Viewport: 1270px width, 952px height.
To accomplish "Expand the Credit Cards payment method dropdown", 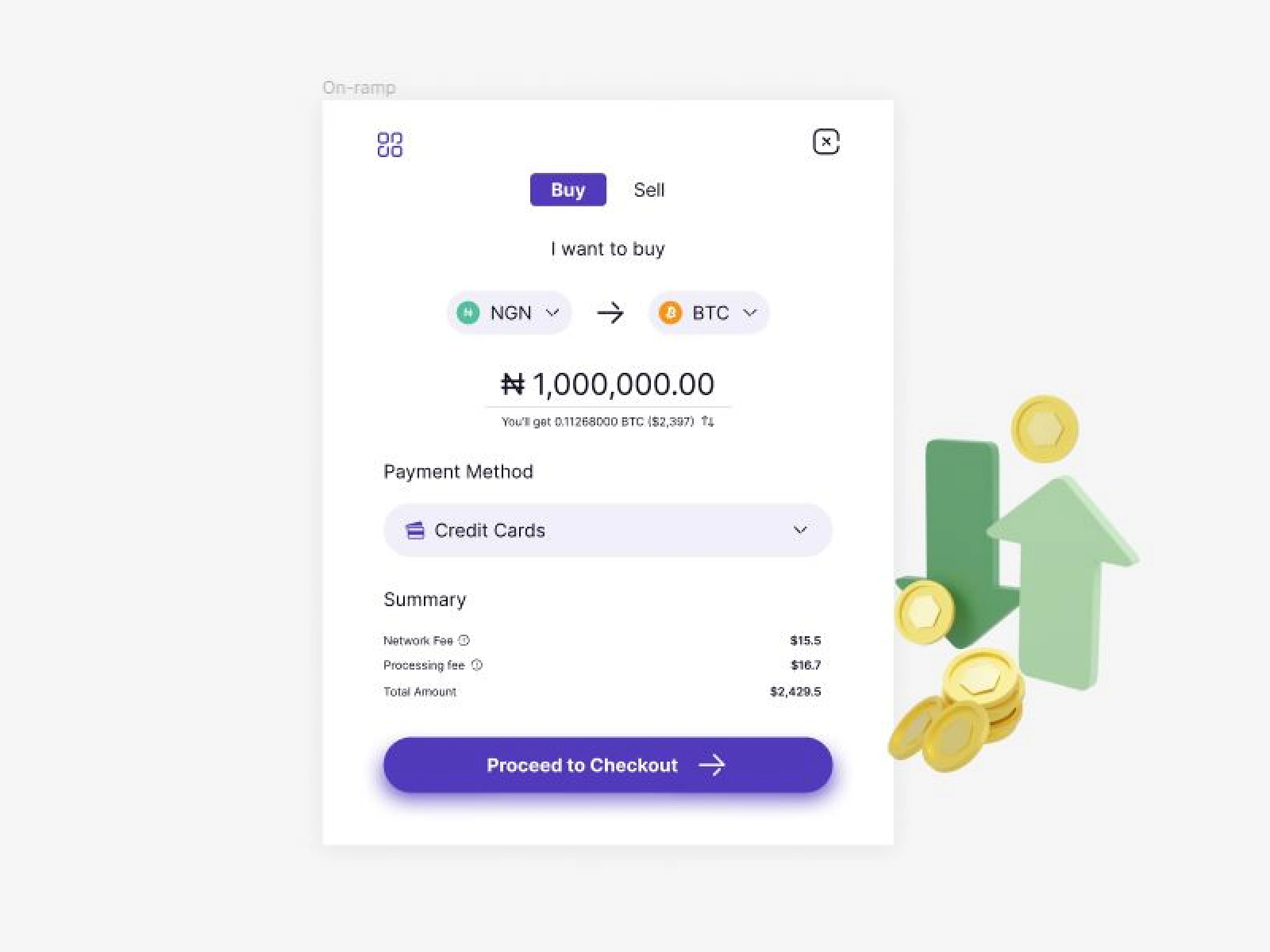I will pos(608,530).
